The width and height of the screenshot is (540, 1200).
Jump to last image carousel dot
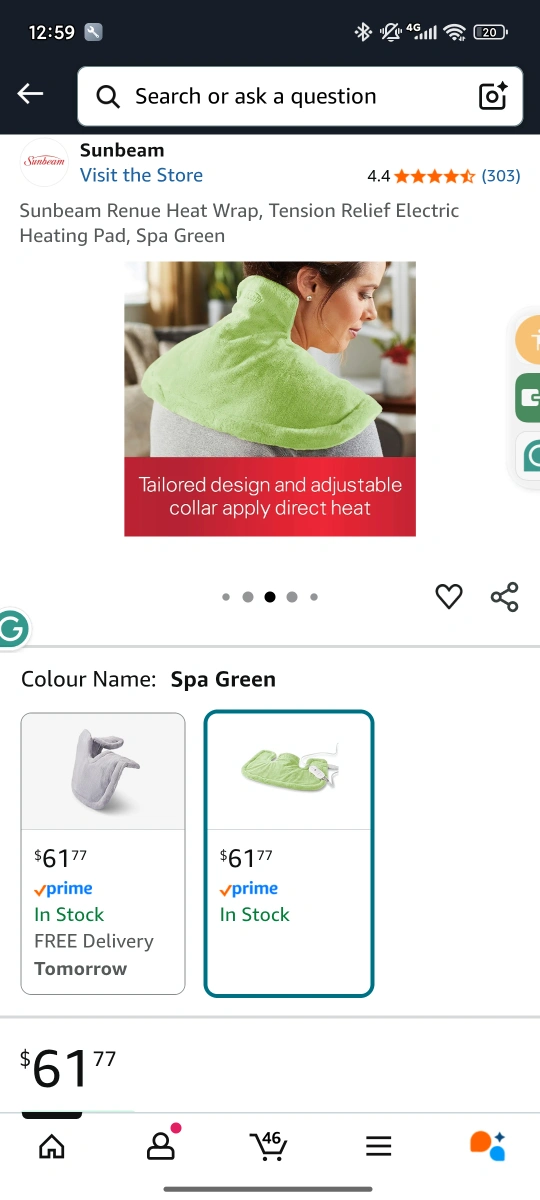tap(314, 597)
